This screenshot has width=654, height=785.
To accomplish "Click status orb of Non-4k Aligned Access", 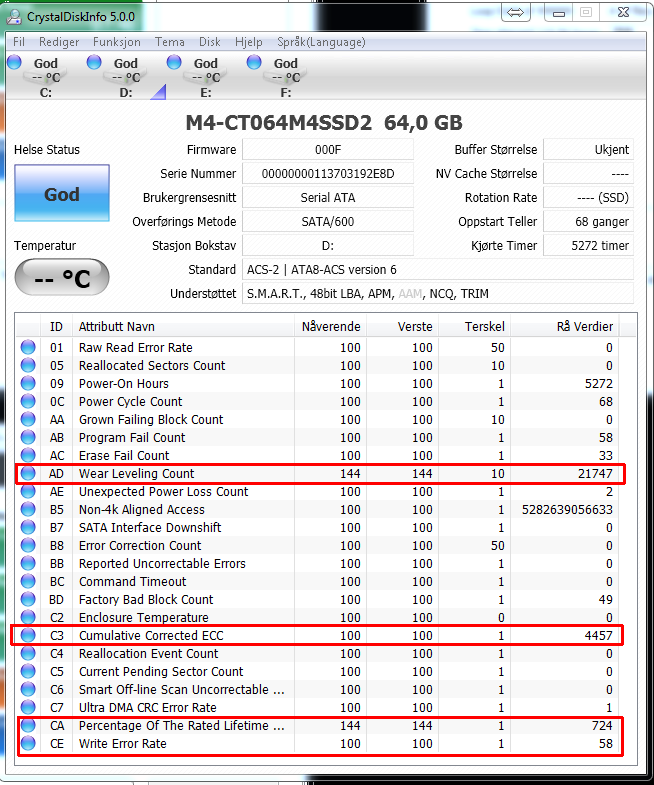I will pos(28,509).
